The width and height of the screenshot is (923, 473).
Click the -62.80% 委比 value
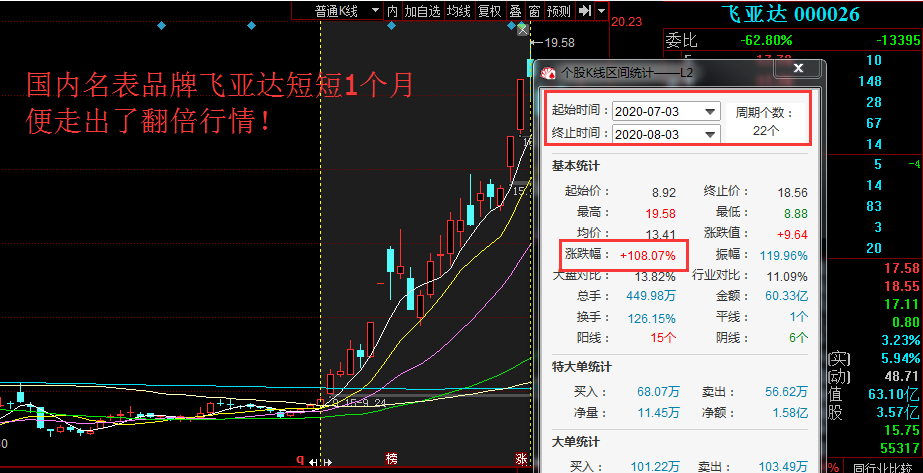[766, 41]
